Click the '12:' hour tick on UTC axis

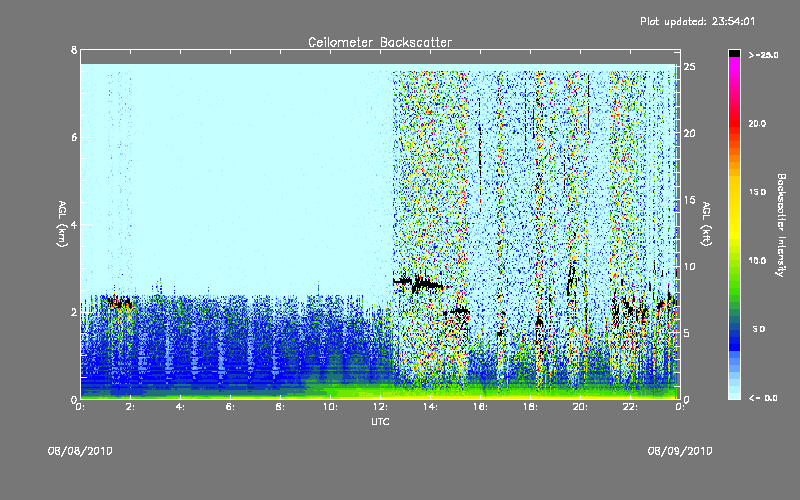tap(380, 407)
